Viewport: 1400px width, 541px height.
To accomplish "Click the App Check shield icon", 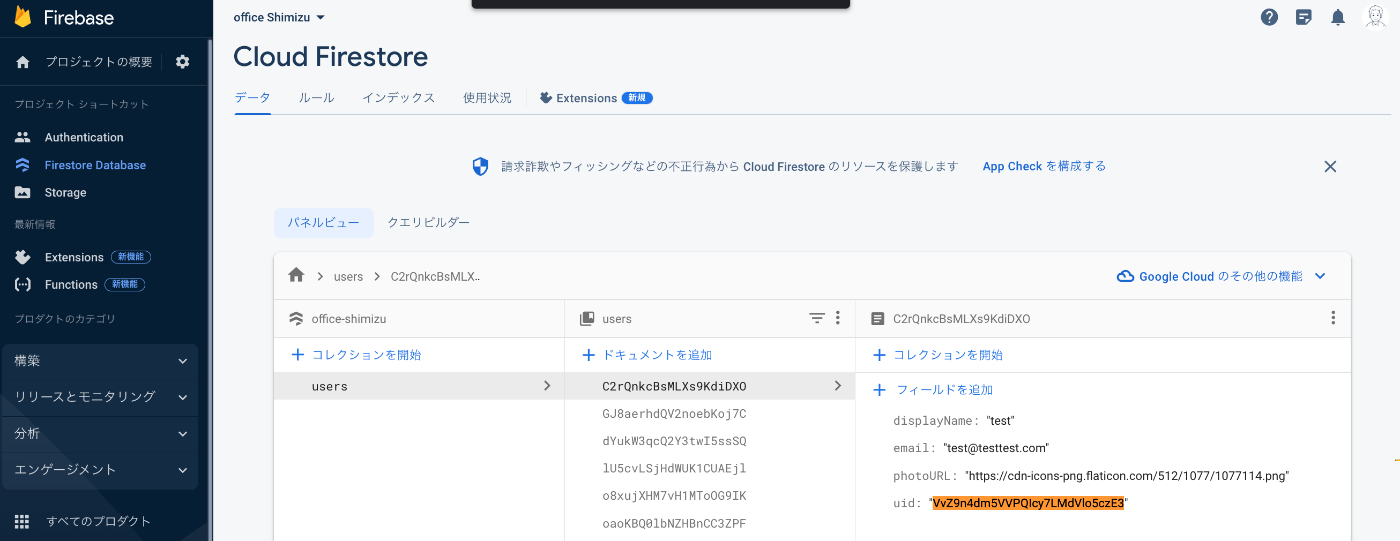I will click(481, 166).
